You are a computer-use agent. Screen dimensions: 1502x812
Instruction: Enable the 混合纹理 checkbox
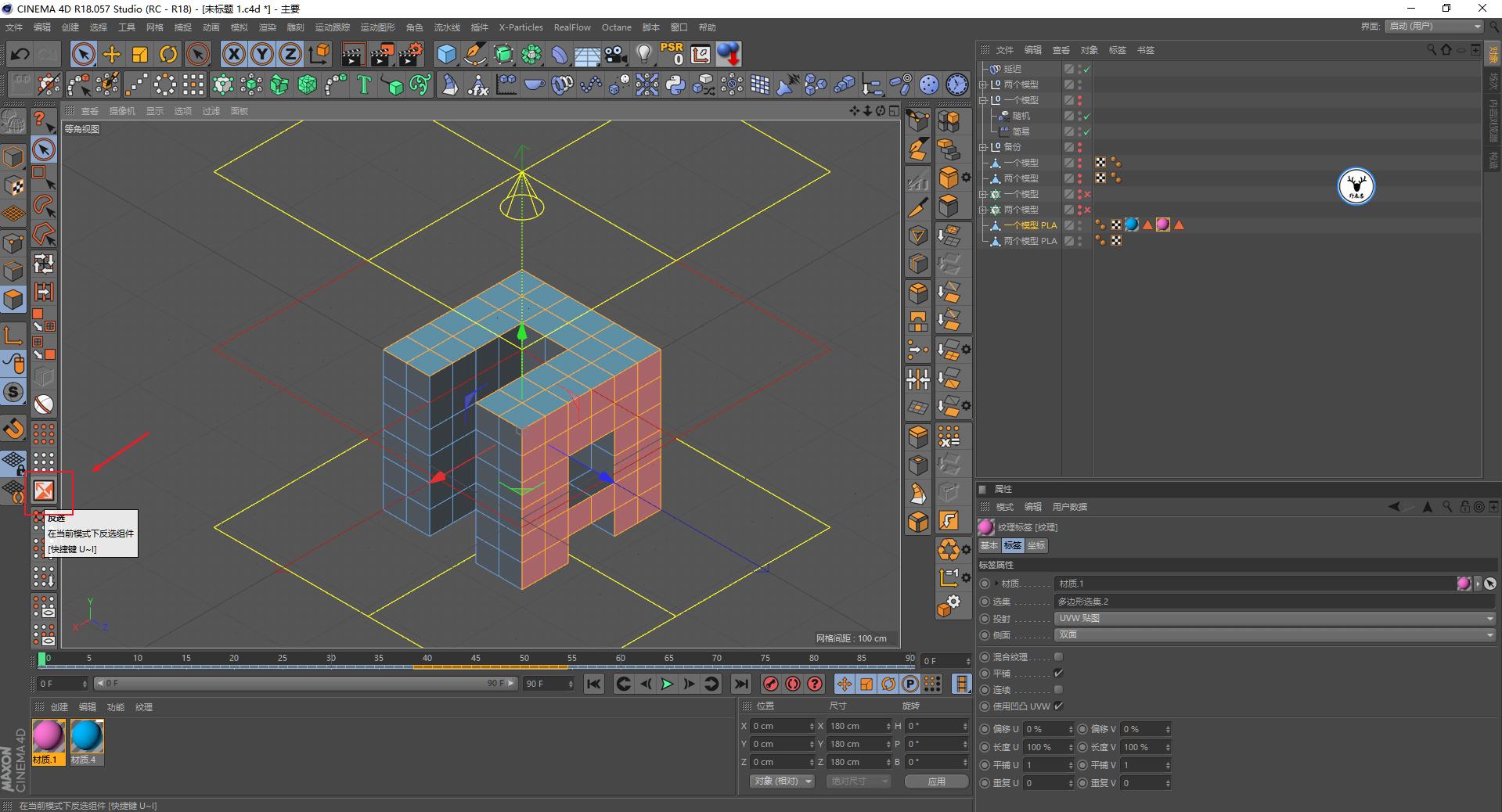[x=1058, y=657]
